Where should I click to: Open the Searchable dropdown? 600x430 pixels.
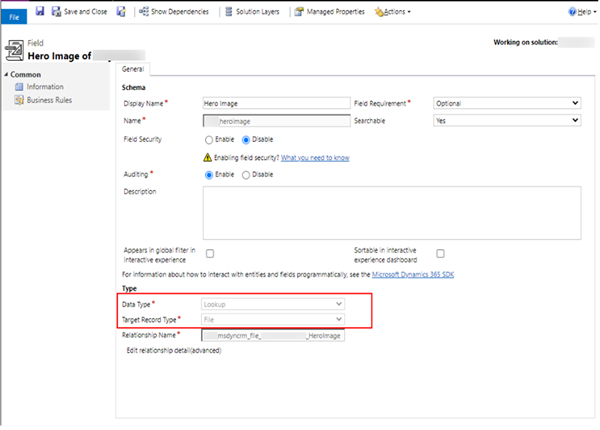506,120
